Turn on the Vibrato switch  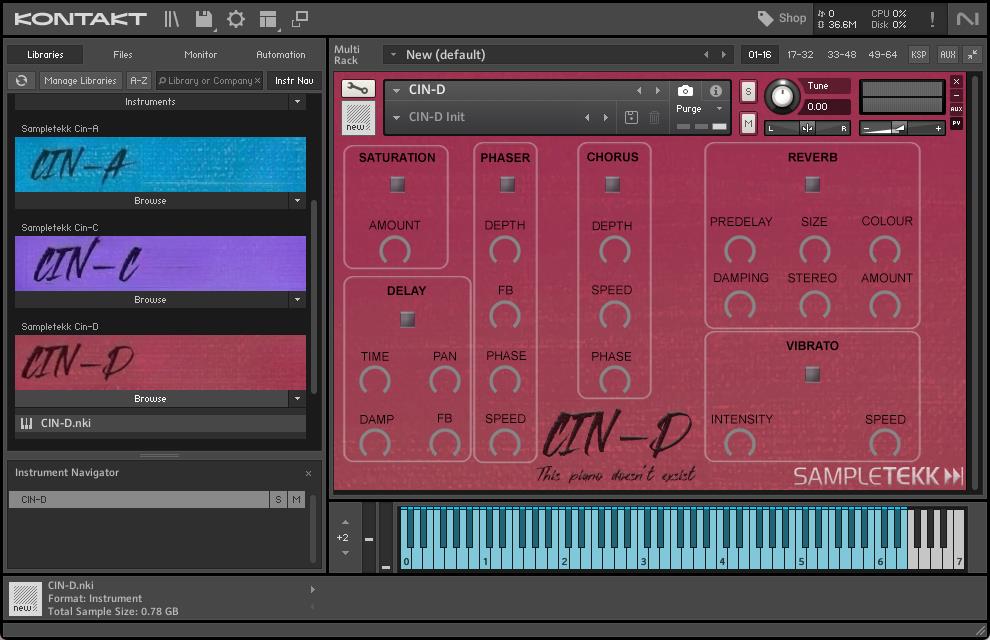pos(812,374)
